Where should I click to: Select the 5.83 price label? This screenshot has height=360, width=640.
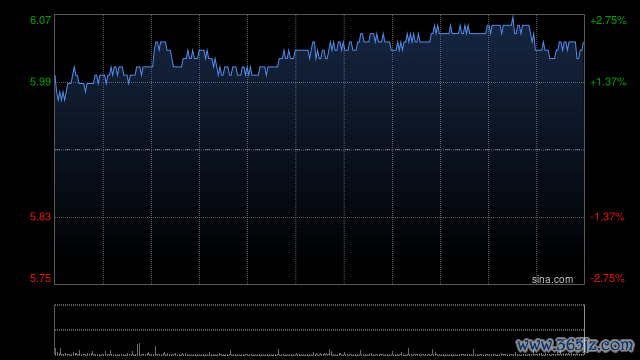pos(40,217)
